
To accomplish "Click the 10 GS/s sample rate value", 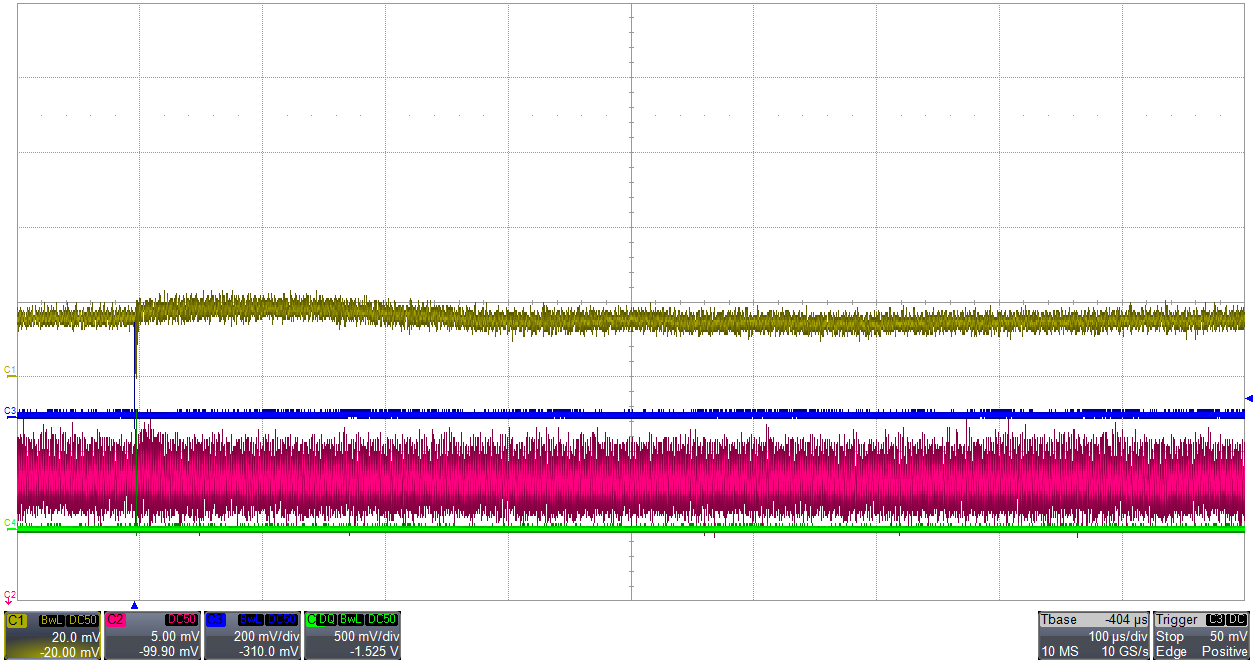I will [x=1125, y=651].
